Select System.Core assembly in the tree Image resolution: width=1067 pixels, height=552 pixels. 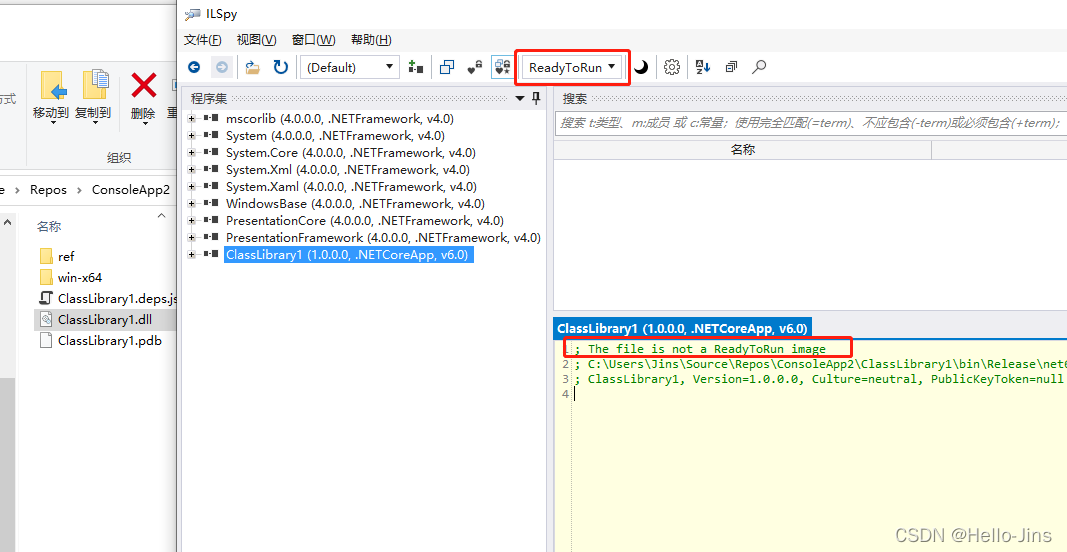click(x=350, y=152)
